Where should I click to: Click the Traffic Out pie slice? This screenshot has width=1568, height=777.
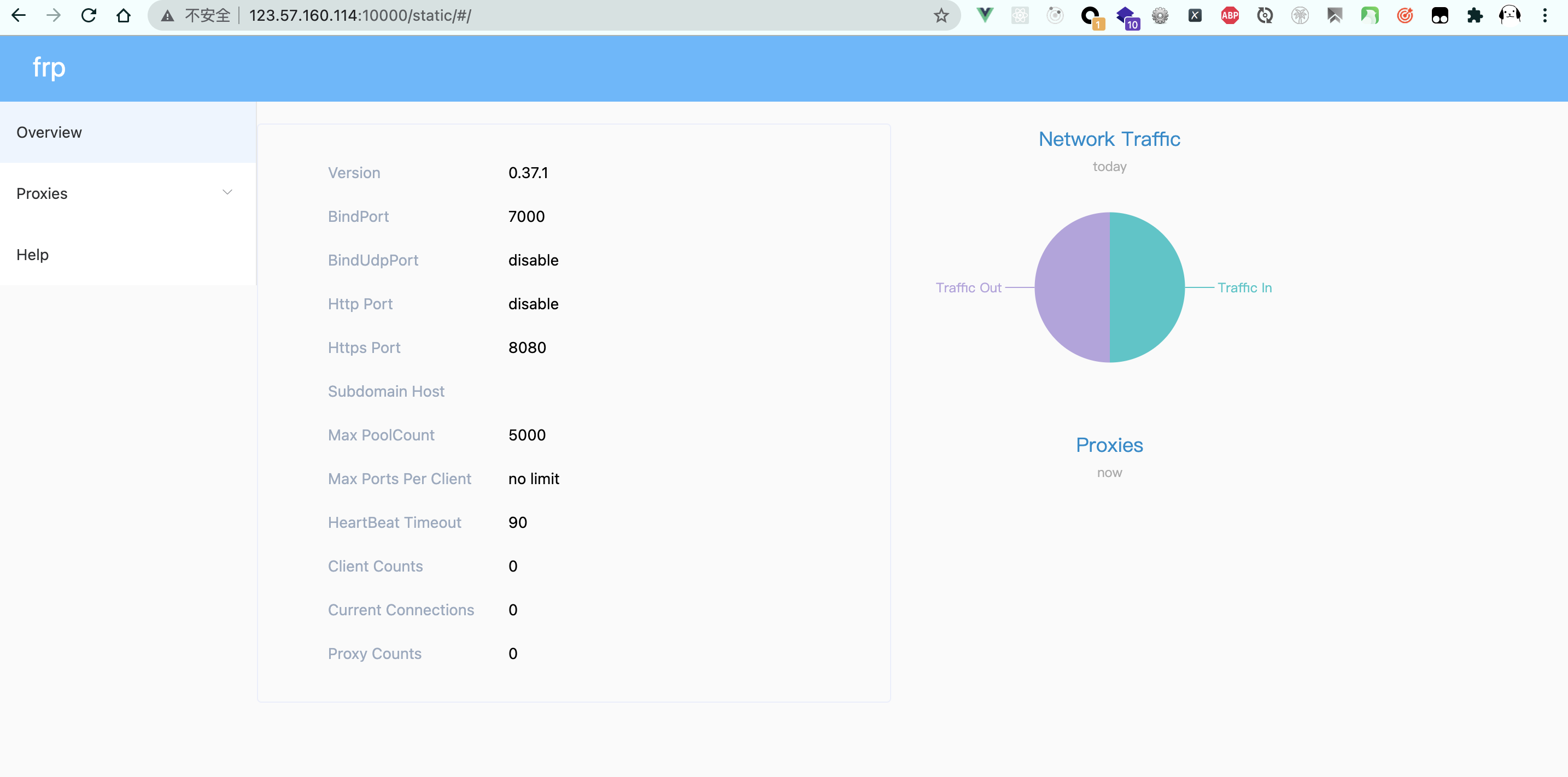click(1073, 287)
